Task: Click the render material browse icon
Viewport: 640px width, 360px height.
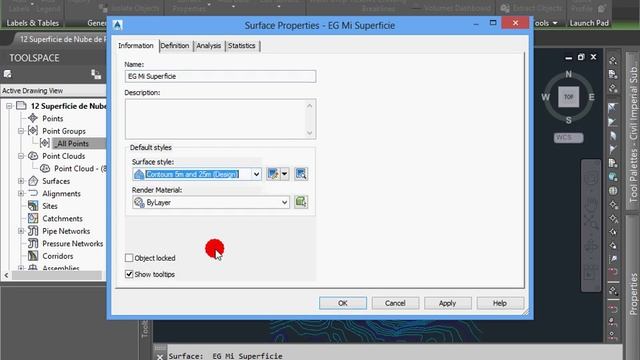Action: point(301,202)
